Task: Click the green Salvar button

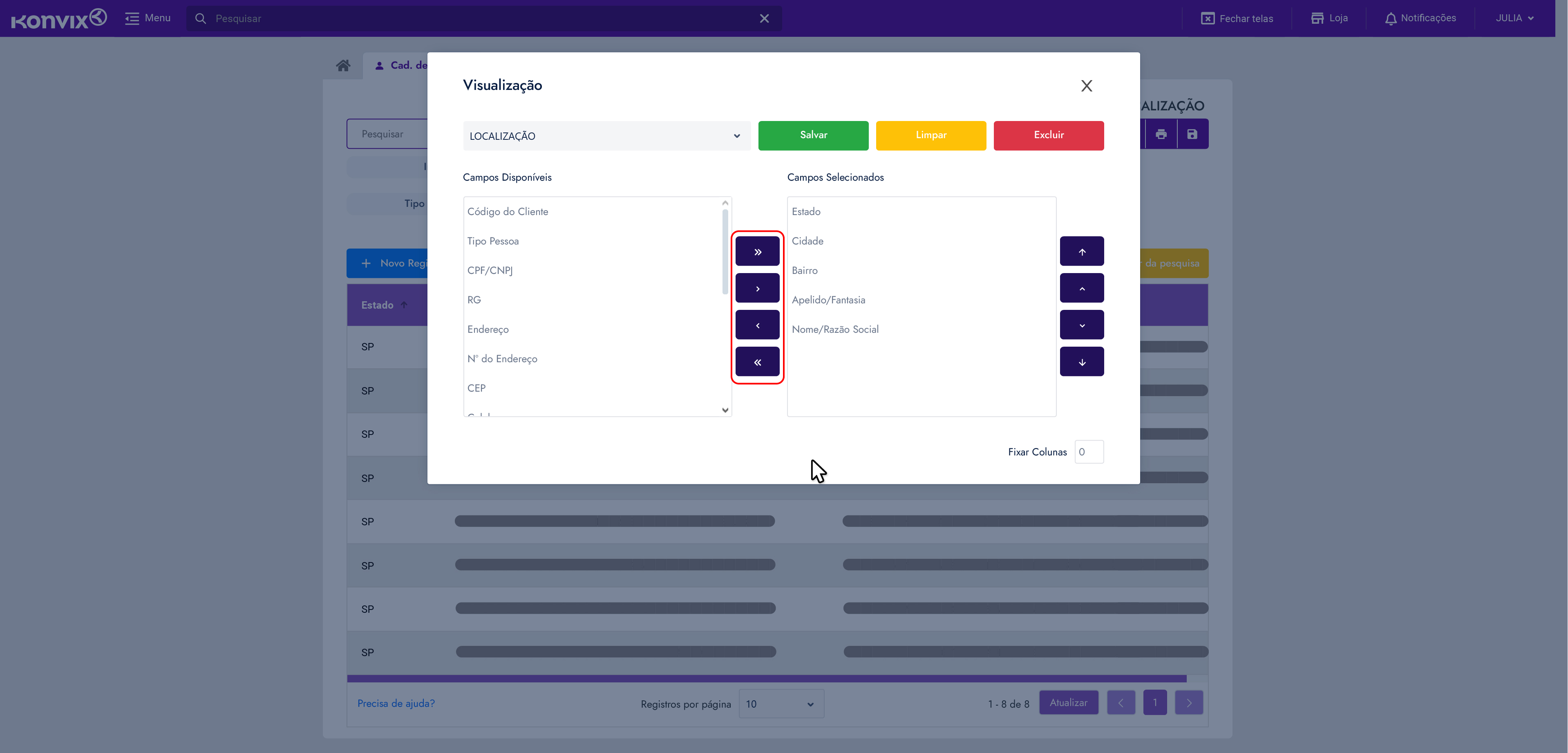Action: click(x=813, y=135)
